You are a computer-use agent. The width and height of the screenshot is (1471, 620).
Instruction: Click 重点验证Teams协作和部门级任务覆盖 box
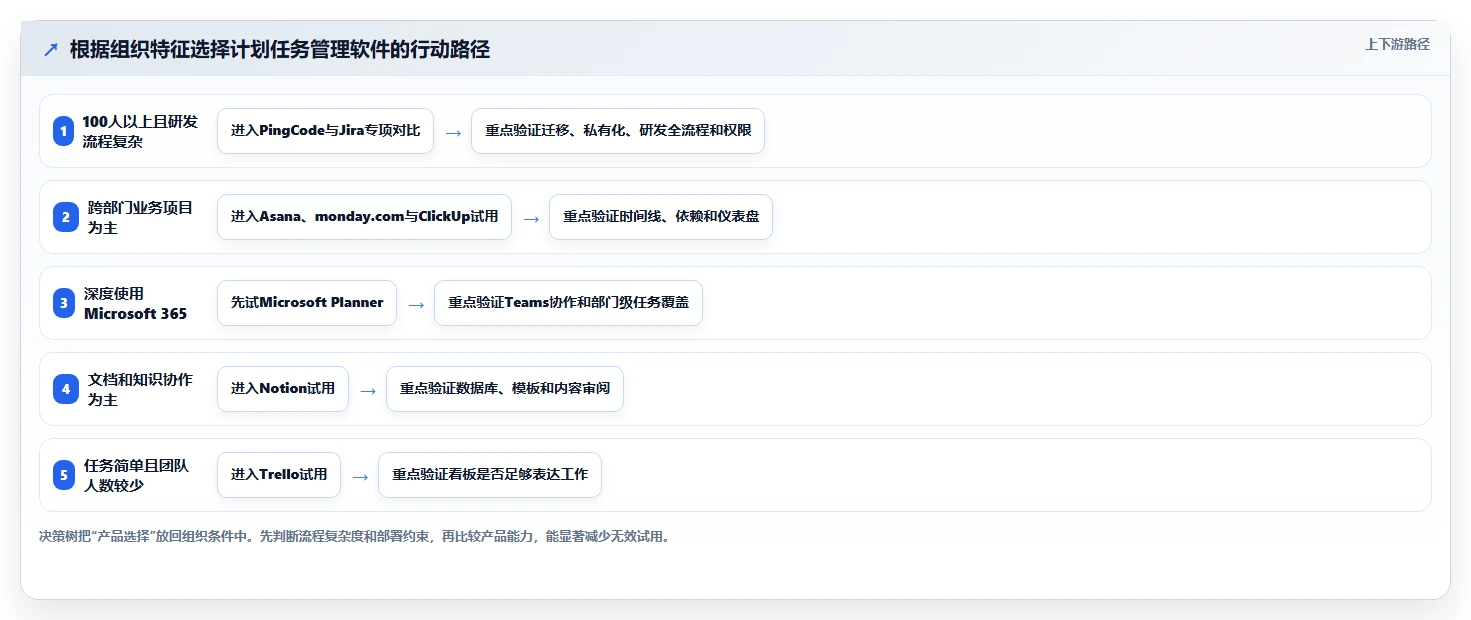pyautogui.click(x=568, y=303)
